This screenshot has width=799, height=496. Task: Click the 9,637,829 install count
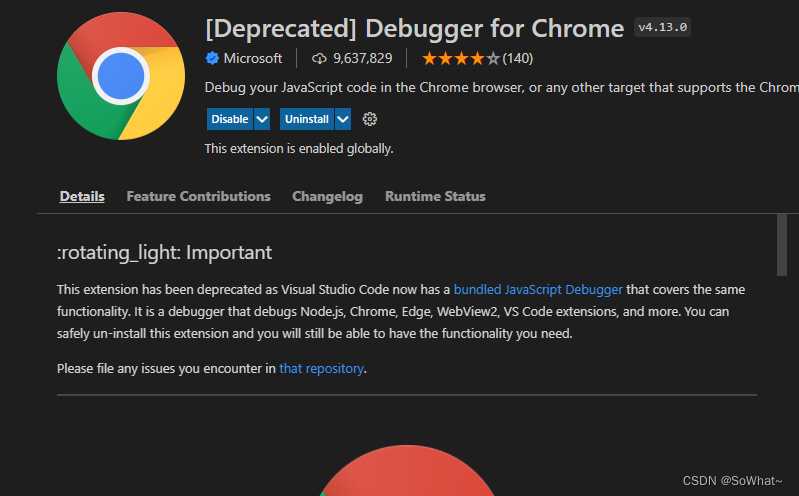coord(363,59)
